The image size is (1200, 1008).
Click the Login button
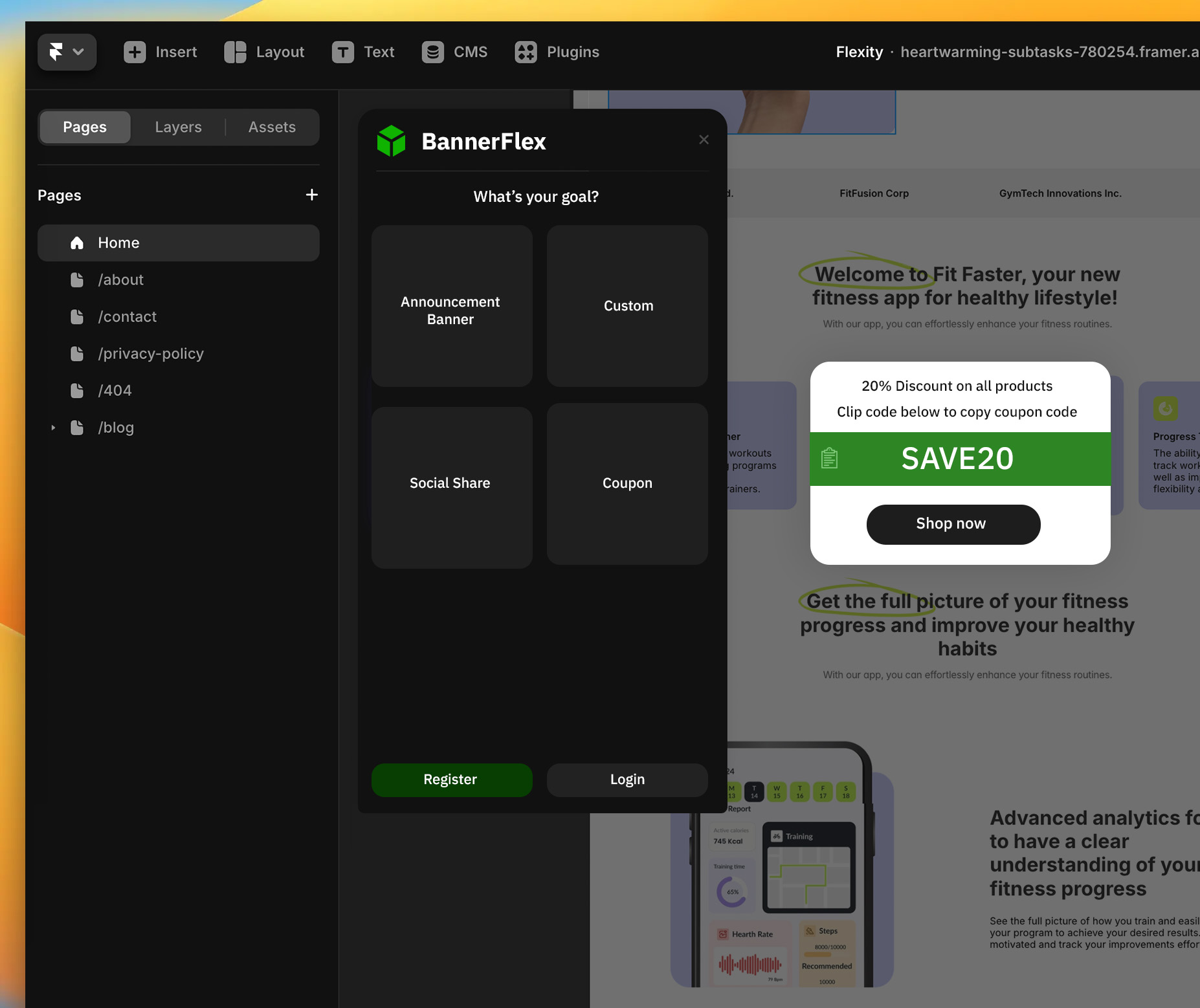[627, 780]
